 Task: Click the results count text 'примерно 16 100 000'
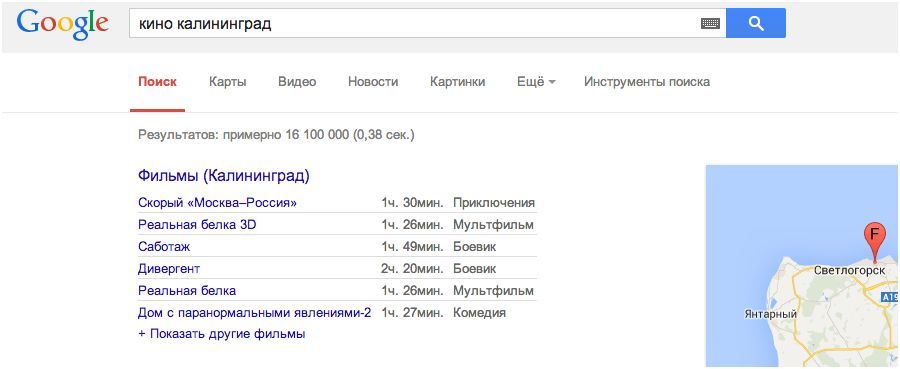[x=286, y=135]
